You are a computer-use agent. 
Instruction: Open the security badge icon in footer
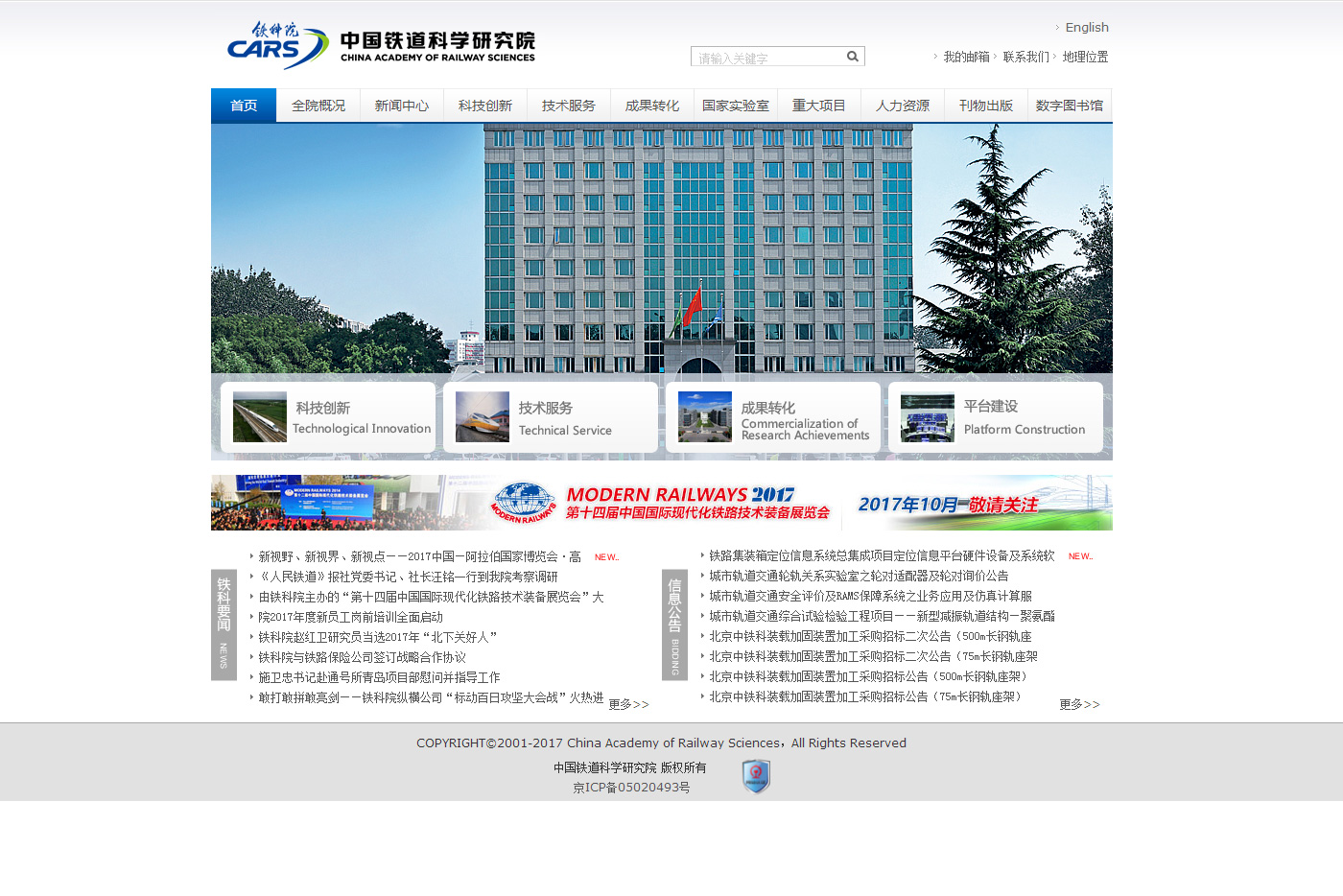756,776
